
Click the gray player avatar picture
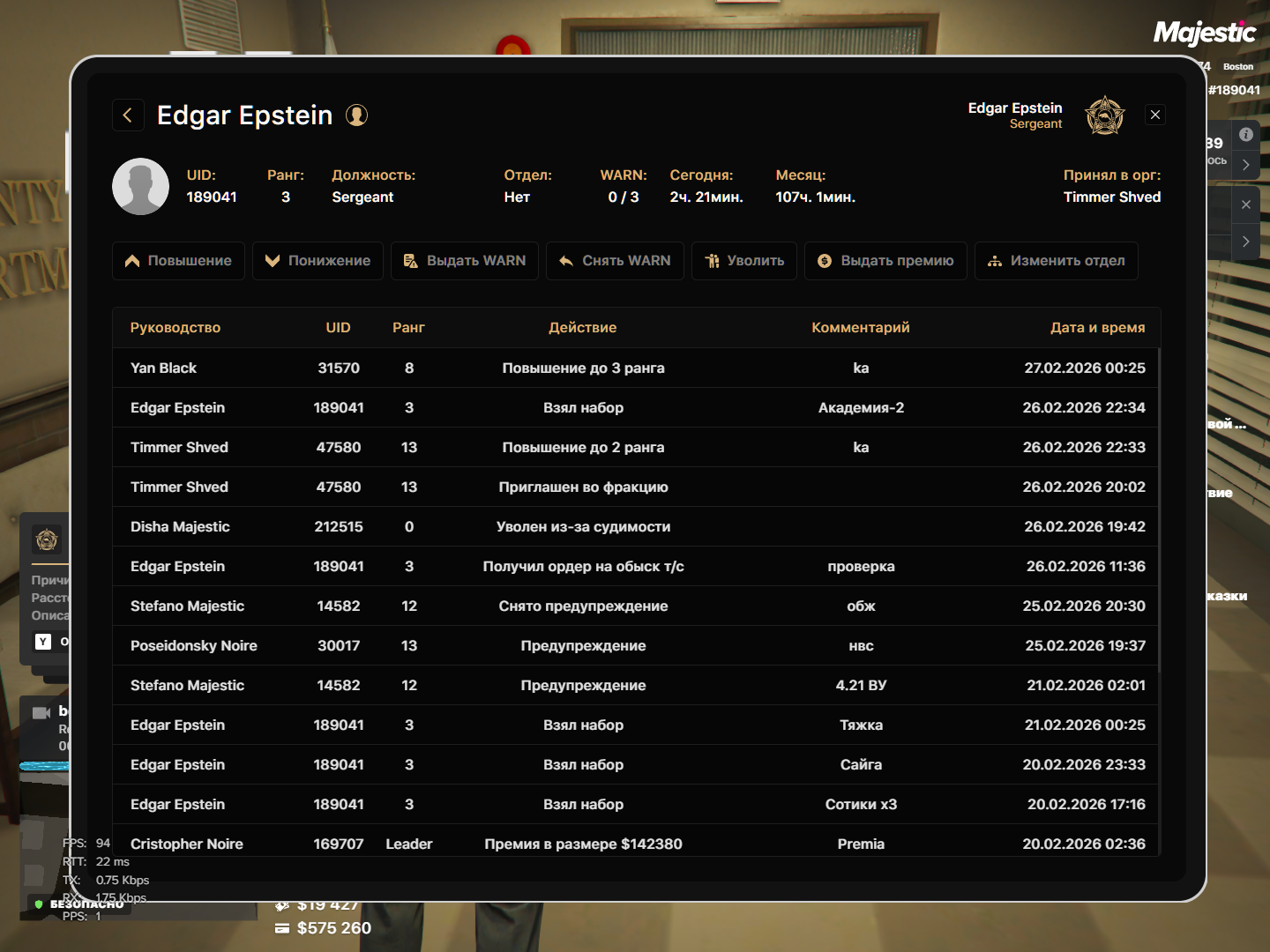[141, 187]
